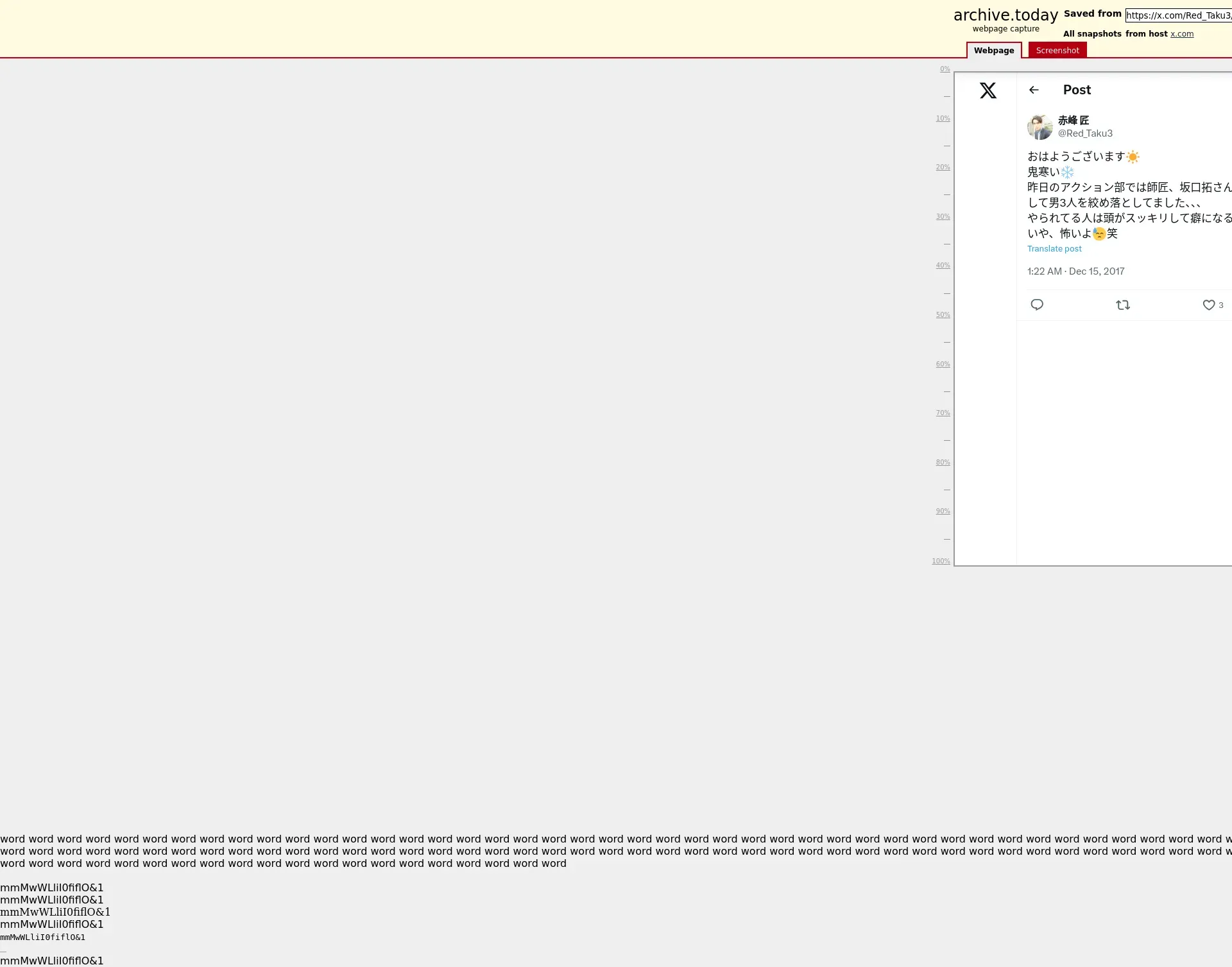Click the reply speech bubble icon

pyautogui.click(x=1037, y=305)
